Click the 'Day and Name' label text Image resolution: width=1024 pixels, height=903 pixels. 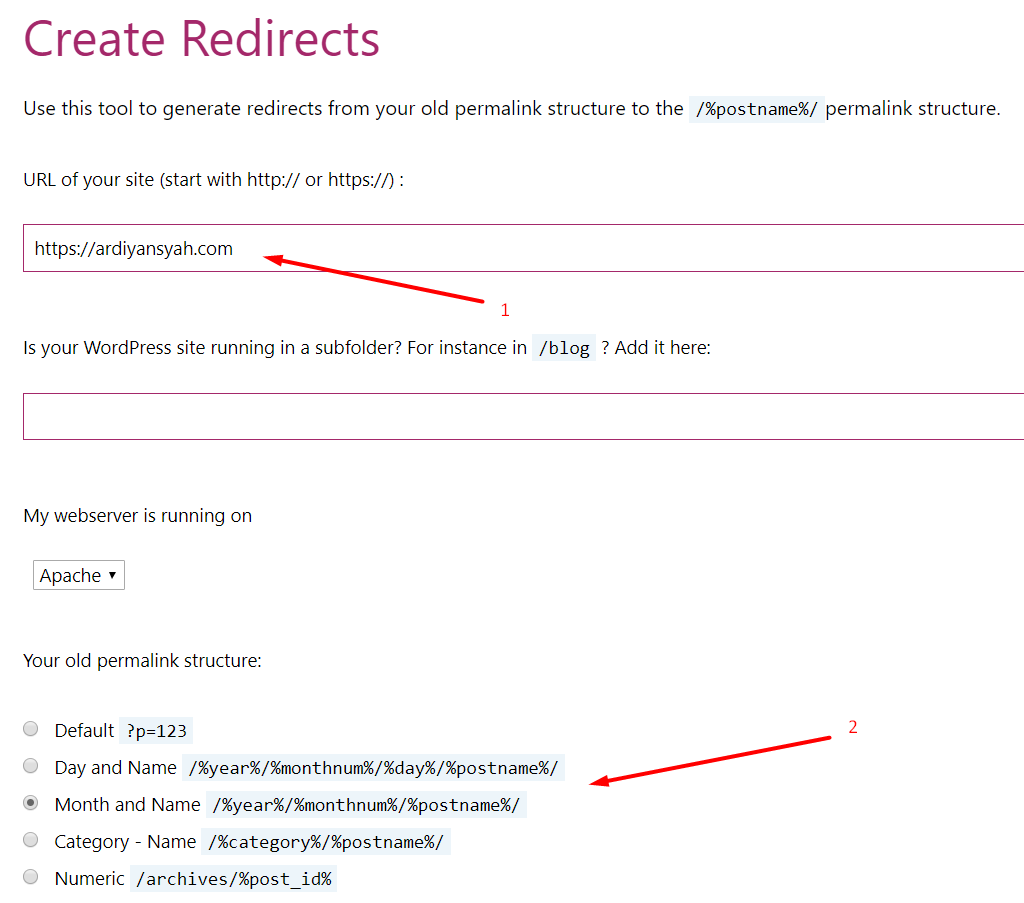point(116,768)
